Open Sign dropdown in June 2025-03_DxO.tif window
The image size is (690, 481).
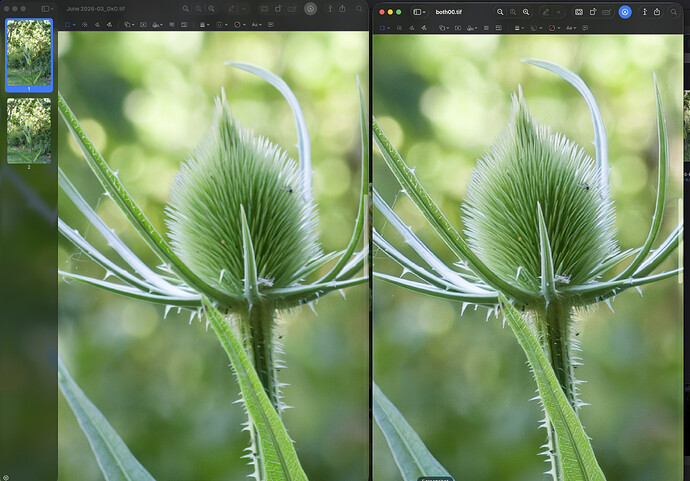click(x=158, y=25)
